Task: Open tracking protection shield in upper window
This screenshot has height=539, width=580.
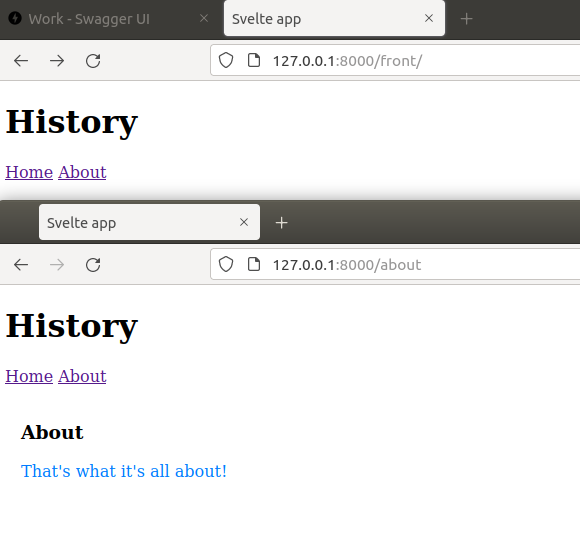Action: click(x=226, y=60)
